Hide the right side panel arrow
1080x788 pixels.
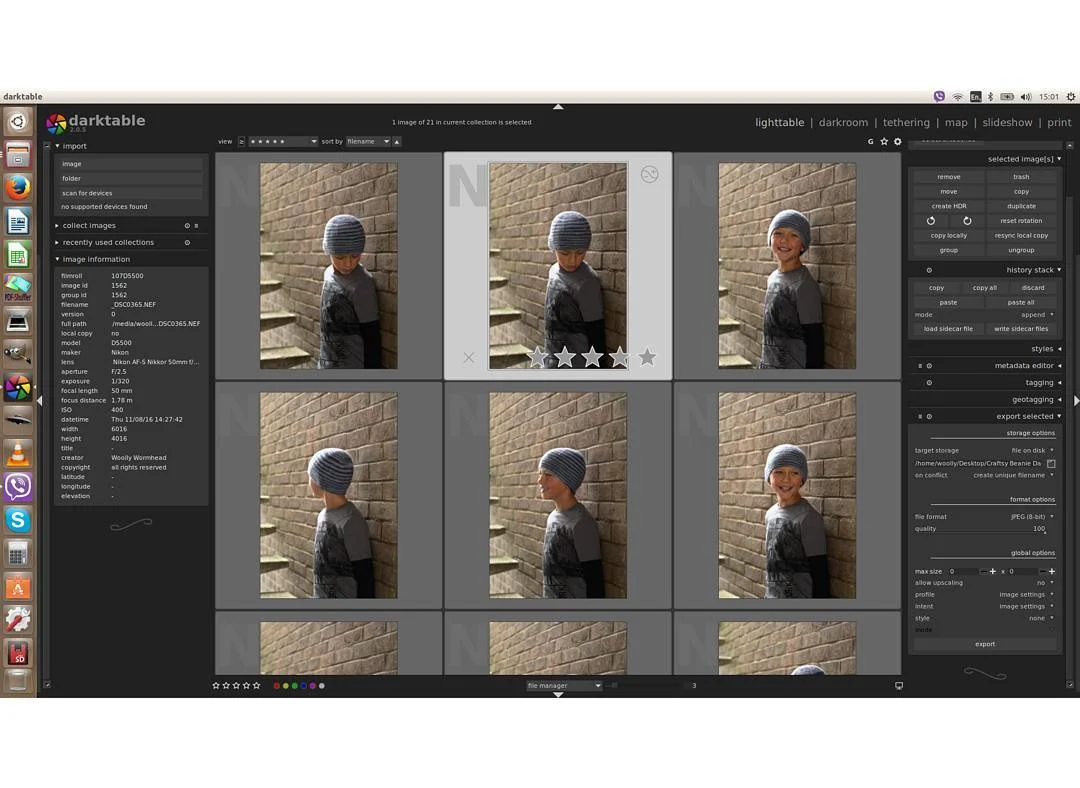[1076, 400]
